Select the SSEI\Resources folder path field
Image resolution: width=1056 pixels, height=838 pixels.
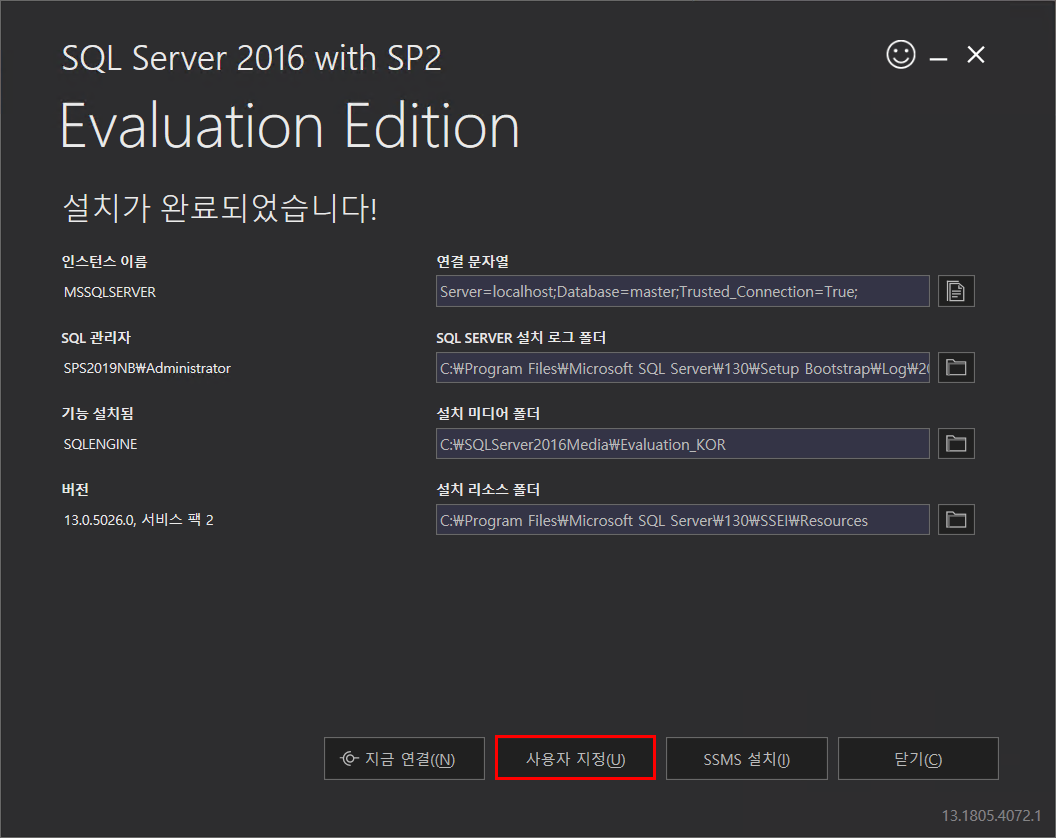682,519
